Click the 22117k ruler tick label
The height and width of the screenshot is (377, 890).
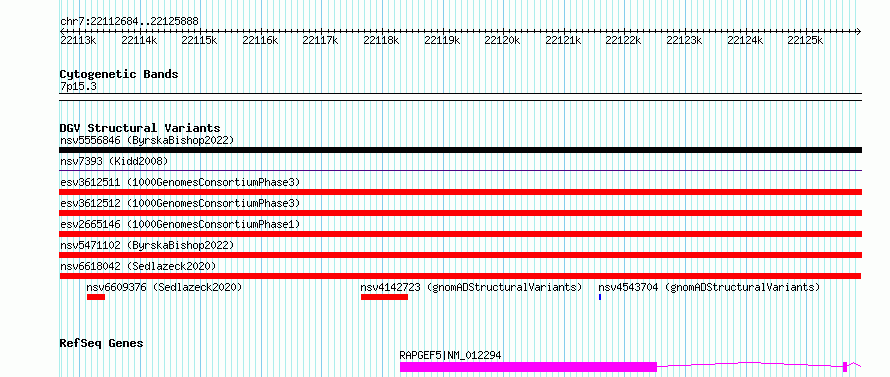(320, 40)
